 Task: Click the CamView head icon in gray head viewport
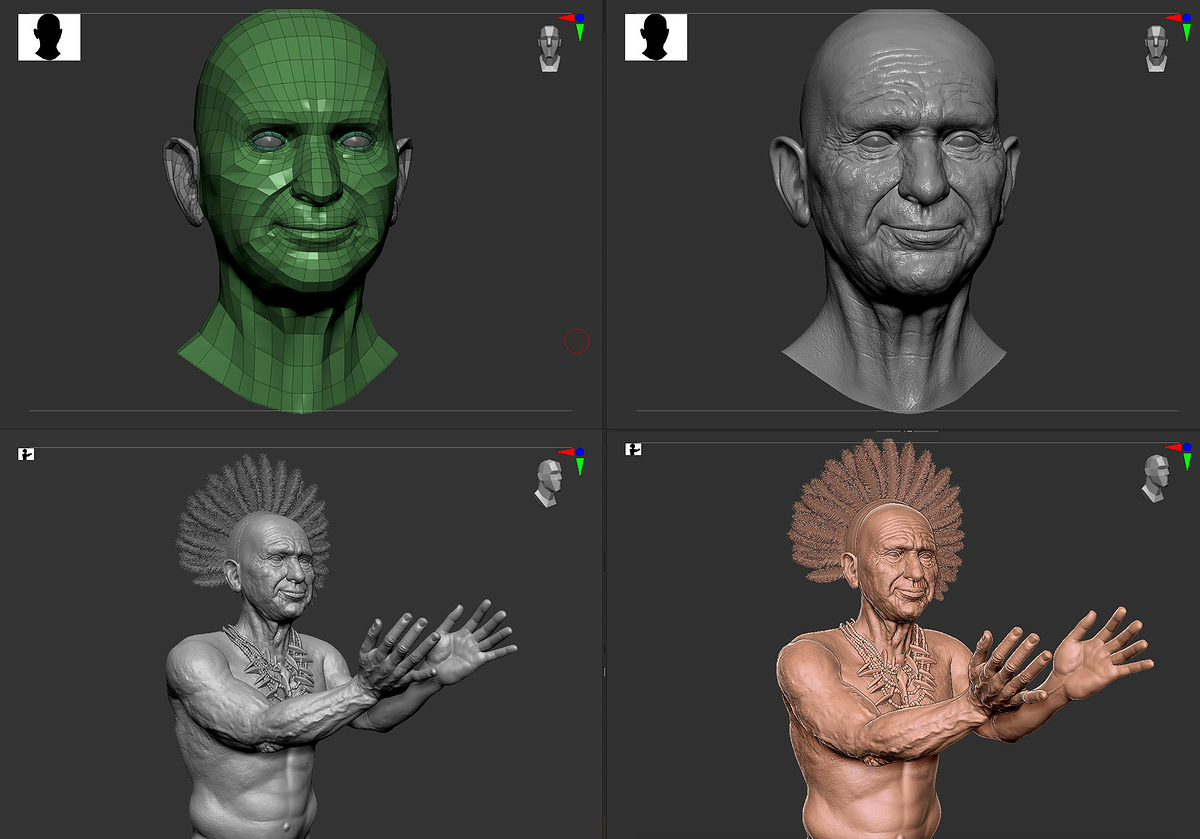(x=1155, y=48)
